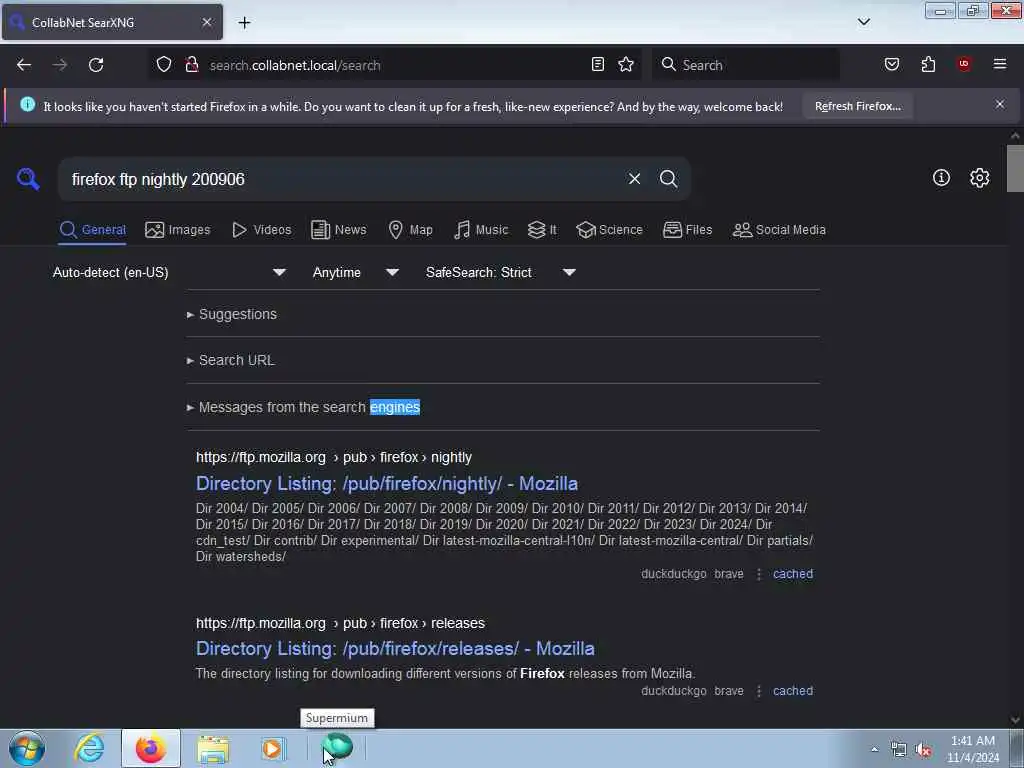The image size is (1024, 768).
Task: Open cached link for releases result
Action: pyautogui.click(x=793, y=690)
